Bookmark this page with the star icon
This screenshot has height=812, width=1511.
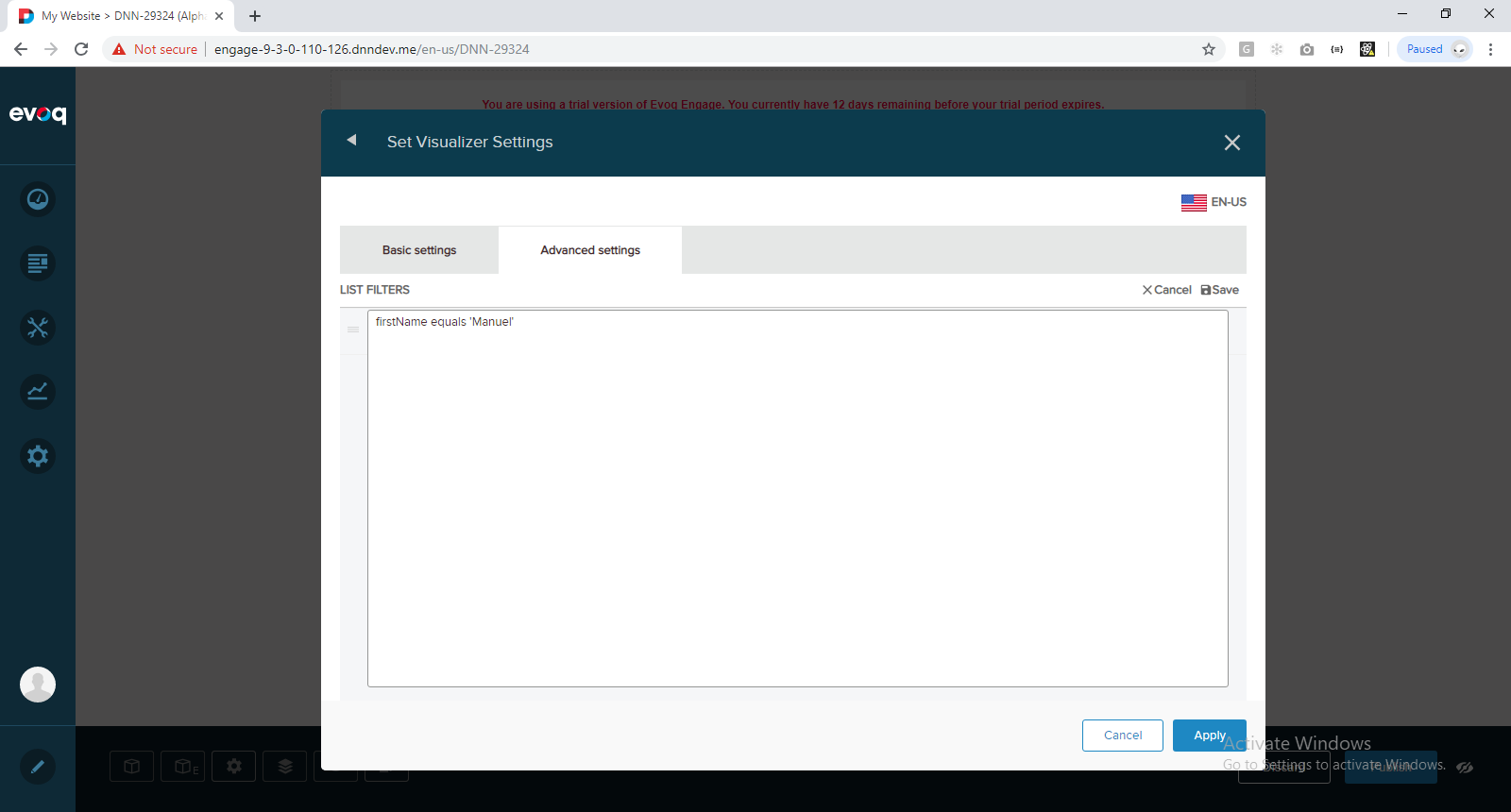point(1209,49)
